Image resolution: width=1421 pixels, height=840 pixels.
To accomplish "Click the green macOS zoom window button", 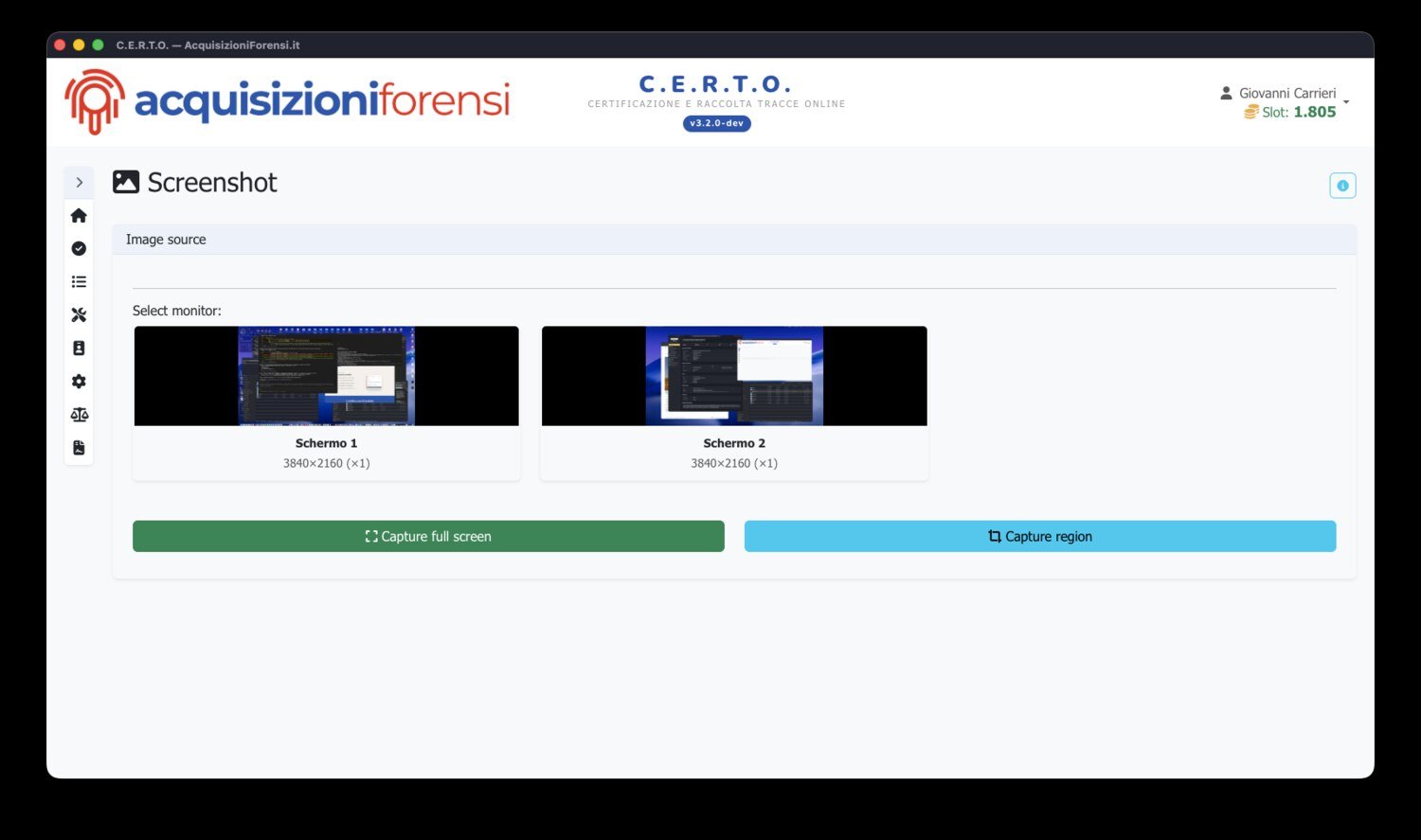I will [x=98, y=45].
